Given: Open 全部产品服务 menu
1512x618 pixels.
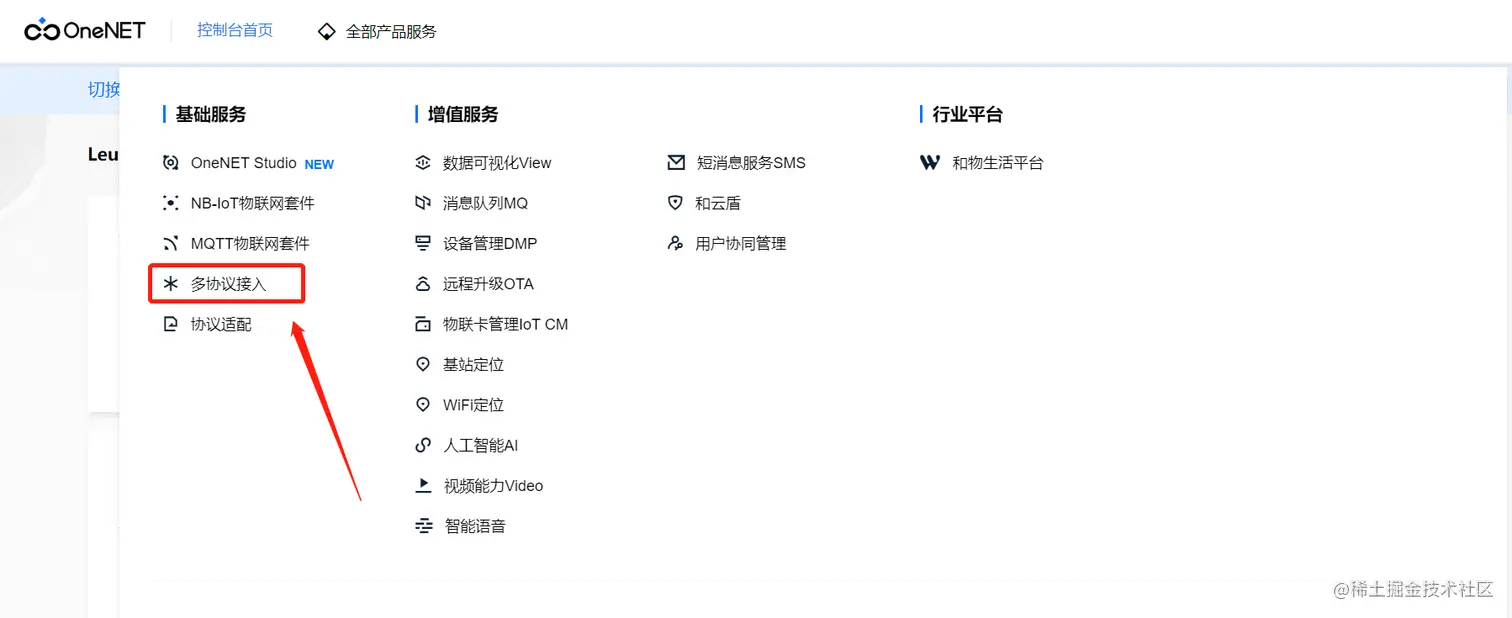Looking at the screenshot, I should tap(391, 31).
